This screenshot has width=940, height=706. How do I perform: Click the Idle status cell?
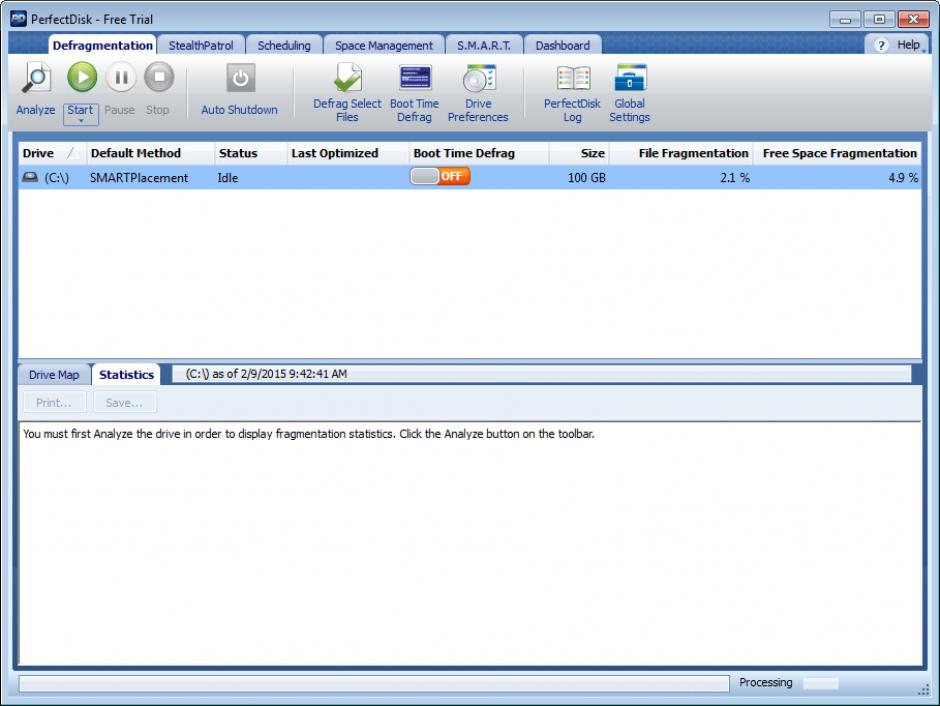click(228, 178)
